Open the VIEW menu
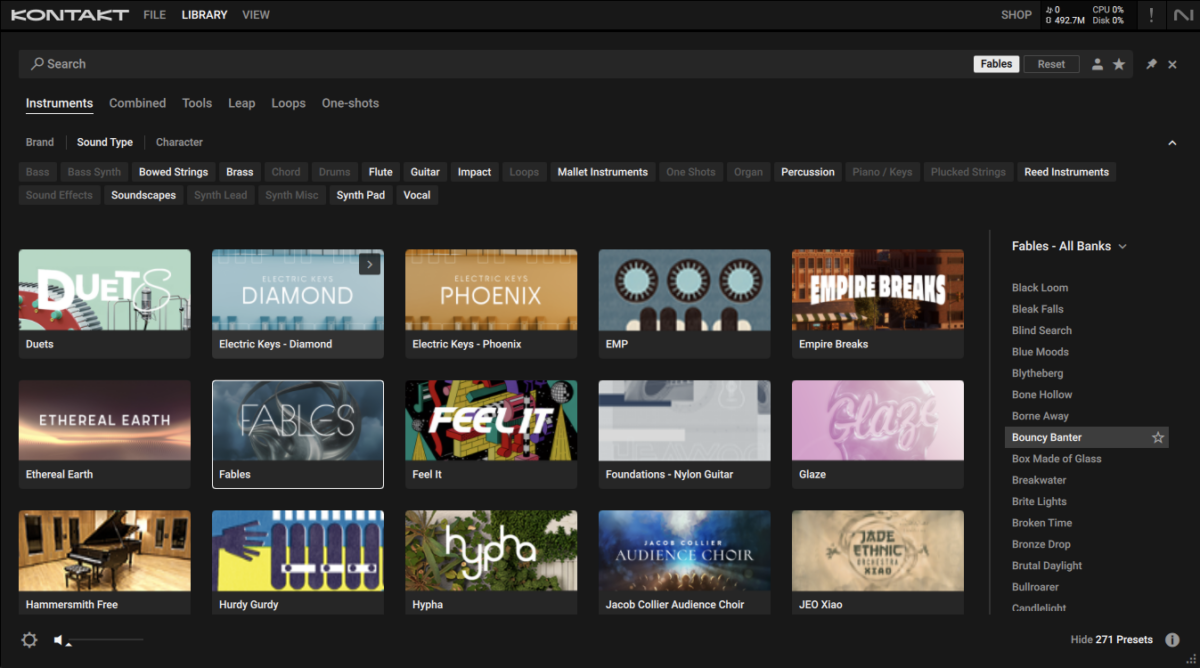Screen dimensions: 1200x668 pos(256,15)
